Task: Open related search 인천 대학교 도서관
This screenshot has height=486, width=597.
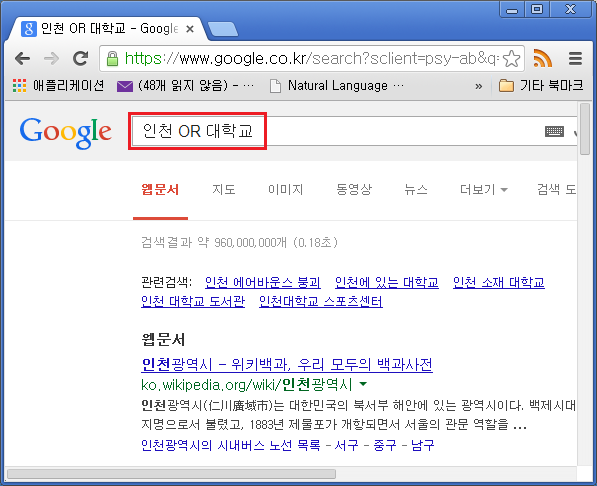Action: pyautogui.click(x=193, y=301)
